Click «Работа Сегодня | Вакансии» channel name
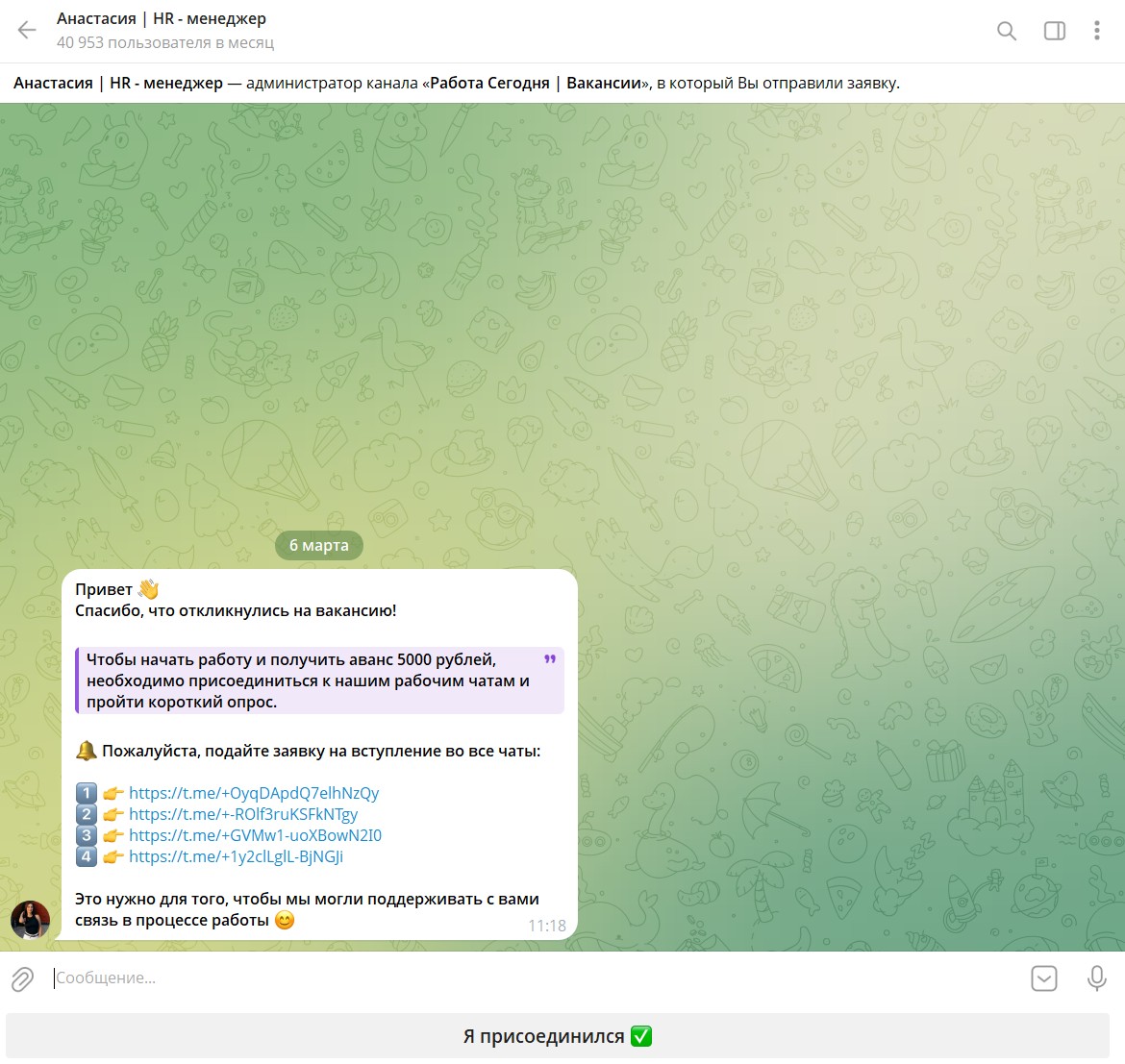1125x1064 pixels. click(536, 84)
